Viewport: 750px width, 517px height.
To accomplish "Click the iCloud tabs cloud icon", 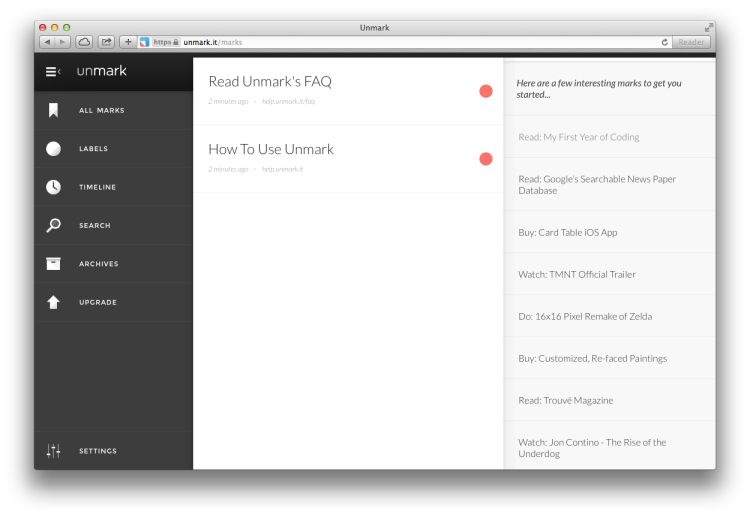I will coord(84,42).
